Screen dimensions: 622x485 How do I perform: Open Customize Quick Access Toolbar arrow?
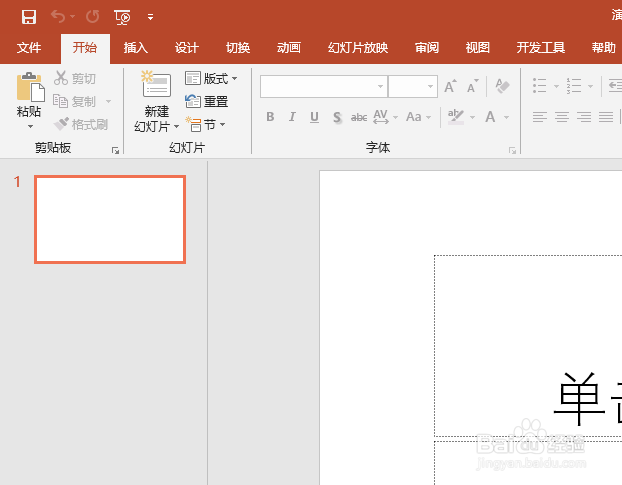click(x=150, y=17)
